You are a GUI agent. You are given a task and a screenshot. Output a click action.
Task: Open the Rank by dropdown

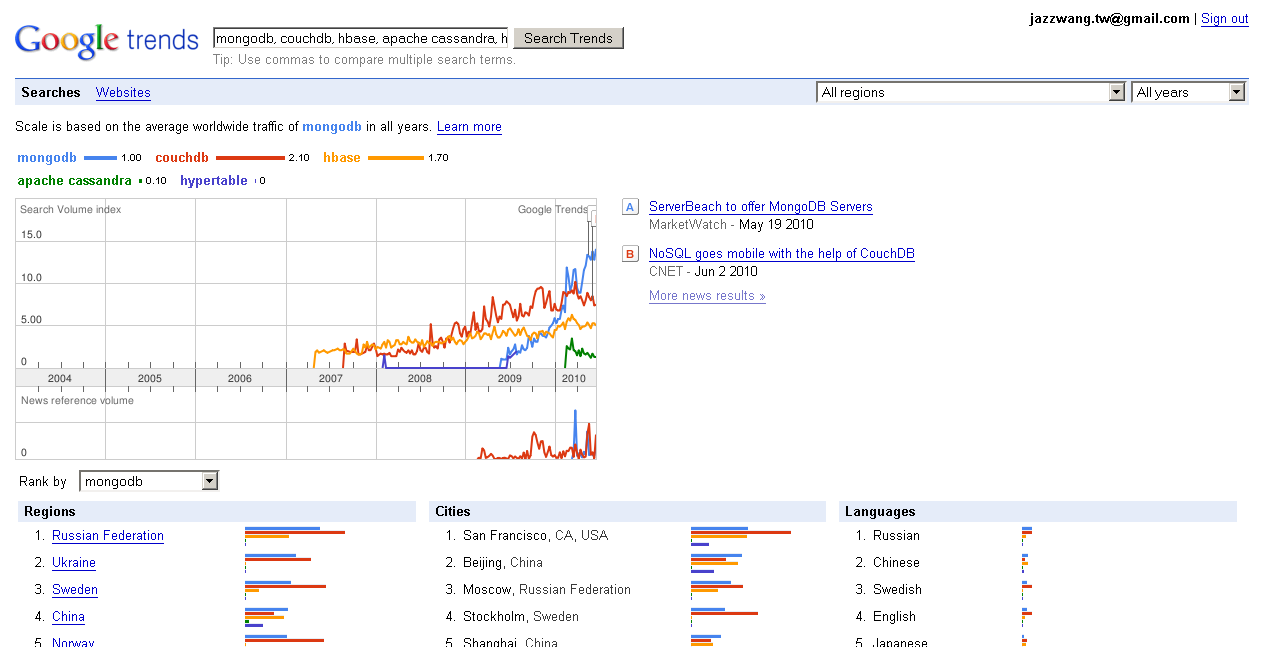coord(149,481)
